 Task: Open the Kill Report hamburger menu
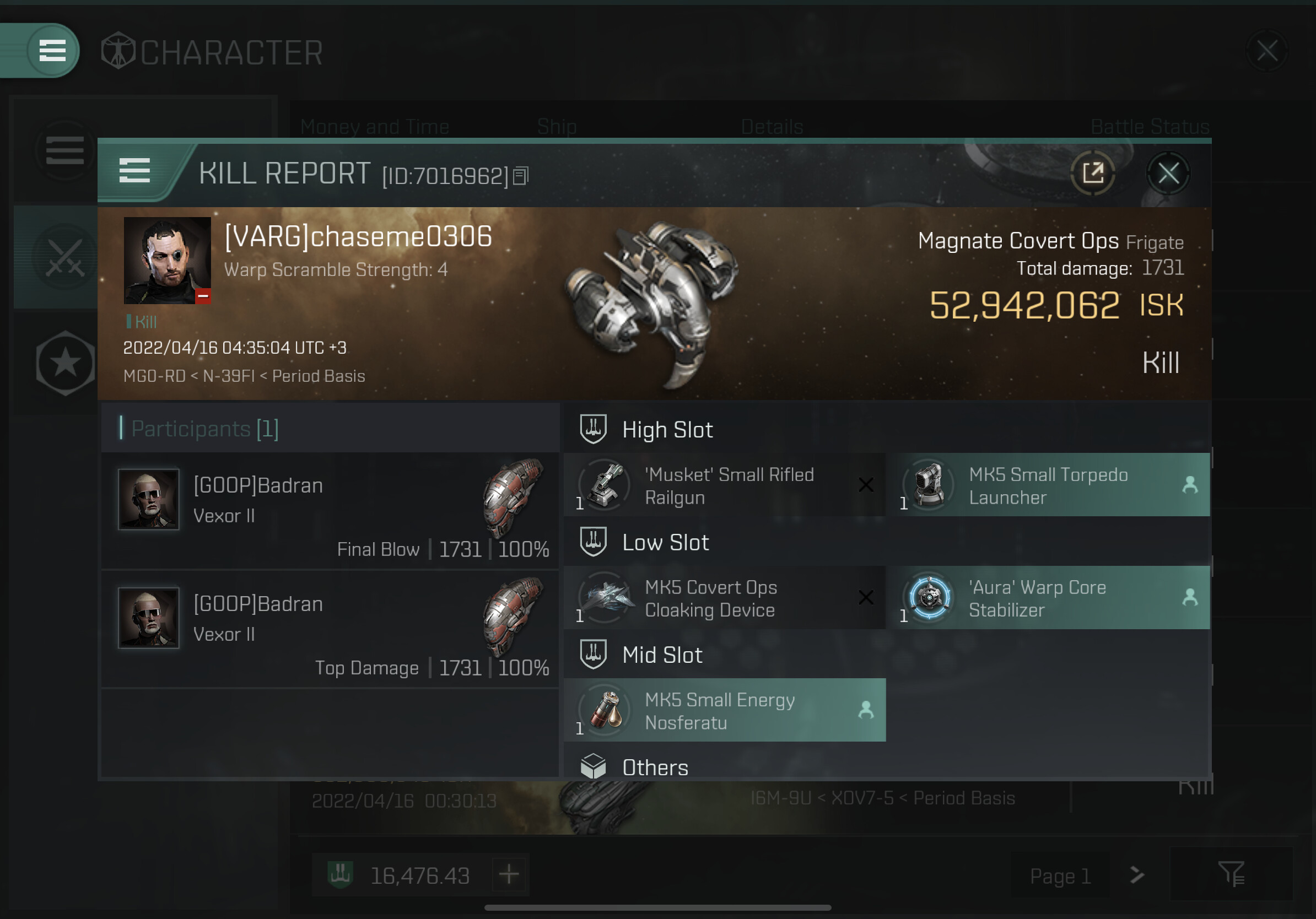point(134,171)
